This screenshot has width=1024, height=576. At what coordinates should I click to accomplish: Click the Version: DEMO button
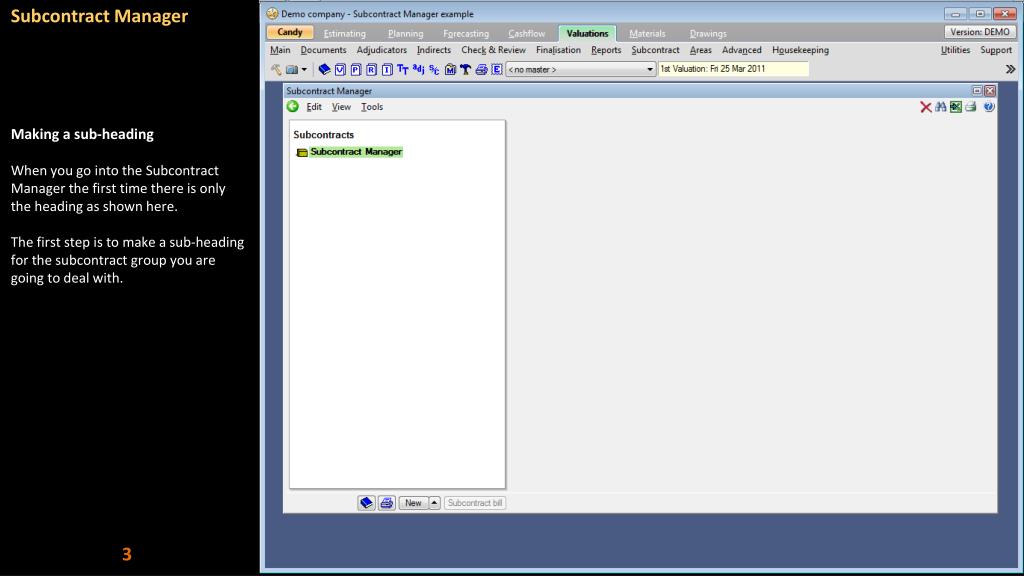tap(980, 32)
